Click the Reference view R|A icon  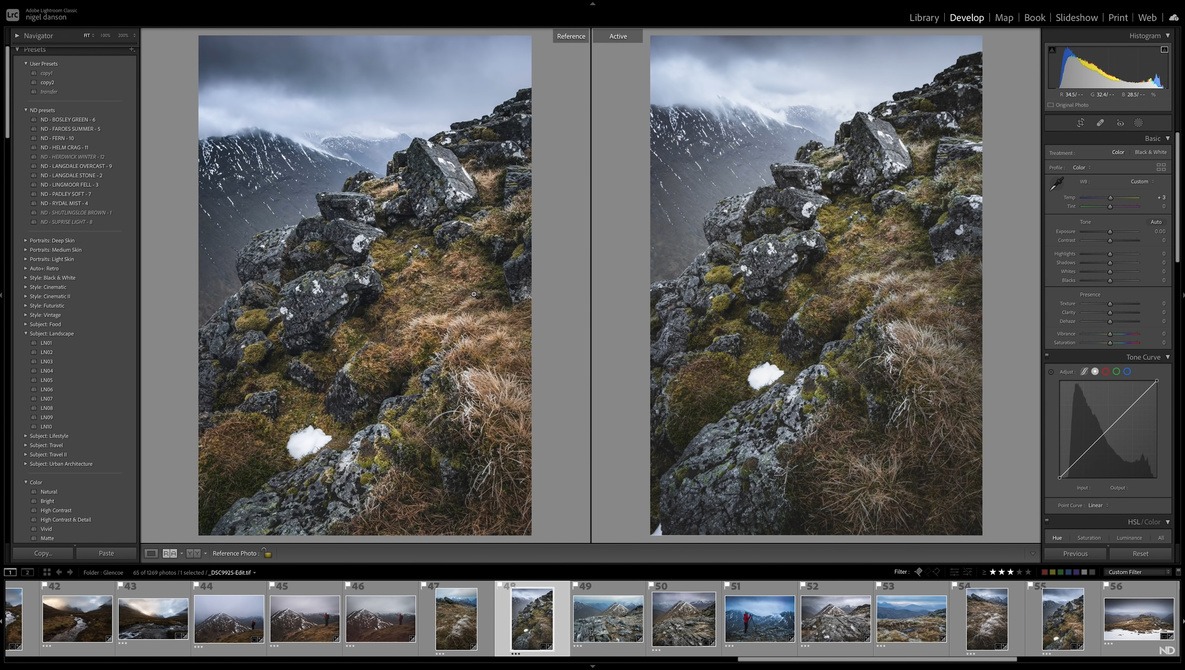pos(170,553)
